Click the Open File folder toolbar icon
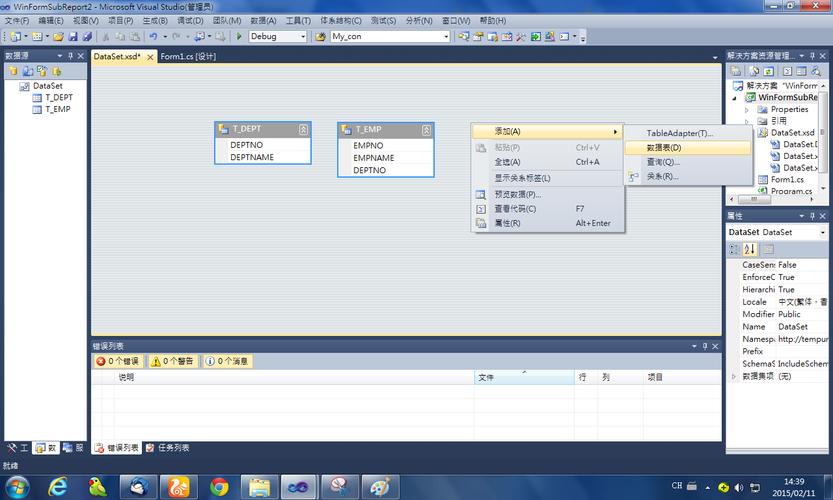This screenshot has height=500, width=833. [59, 37]
